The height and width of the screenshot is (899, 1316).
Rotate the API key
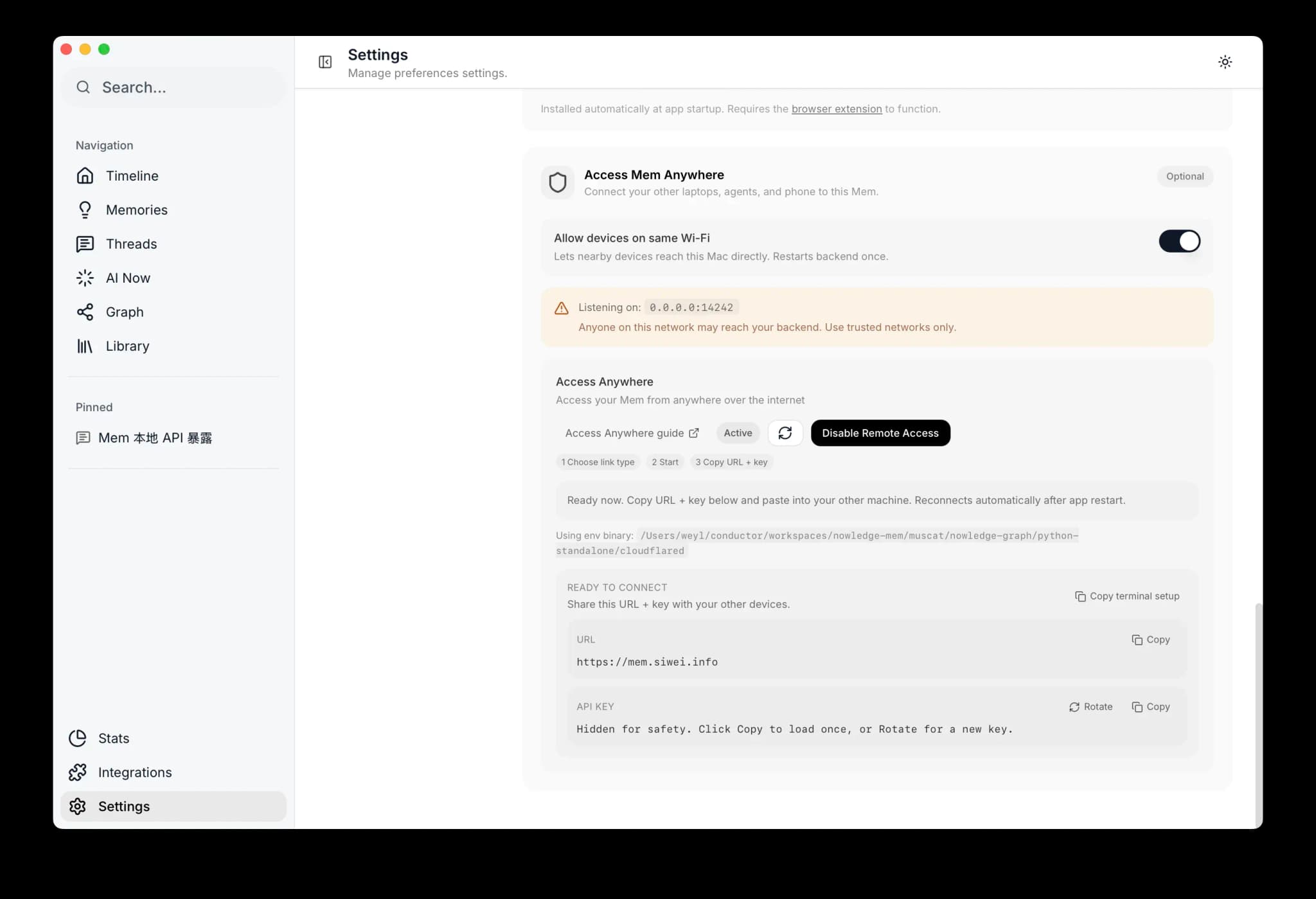click(1090, 706)
